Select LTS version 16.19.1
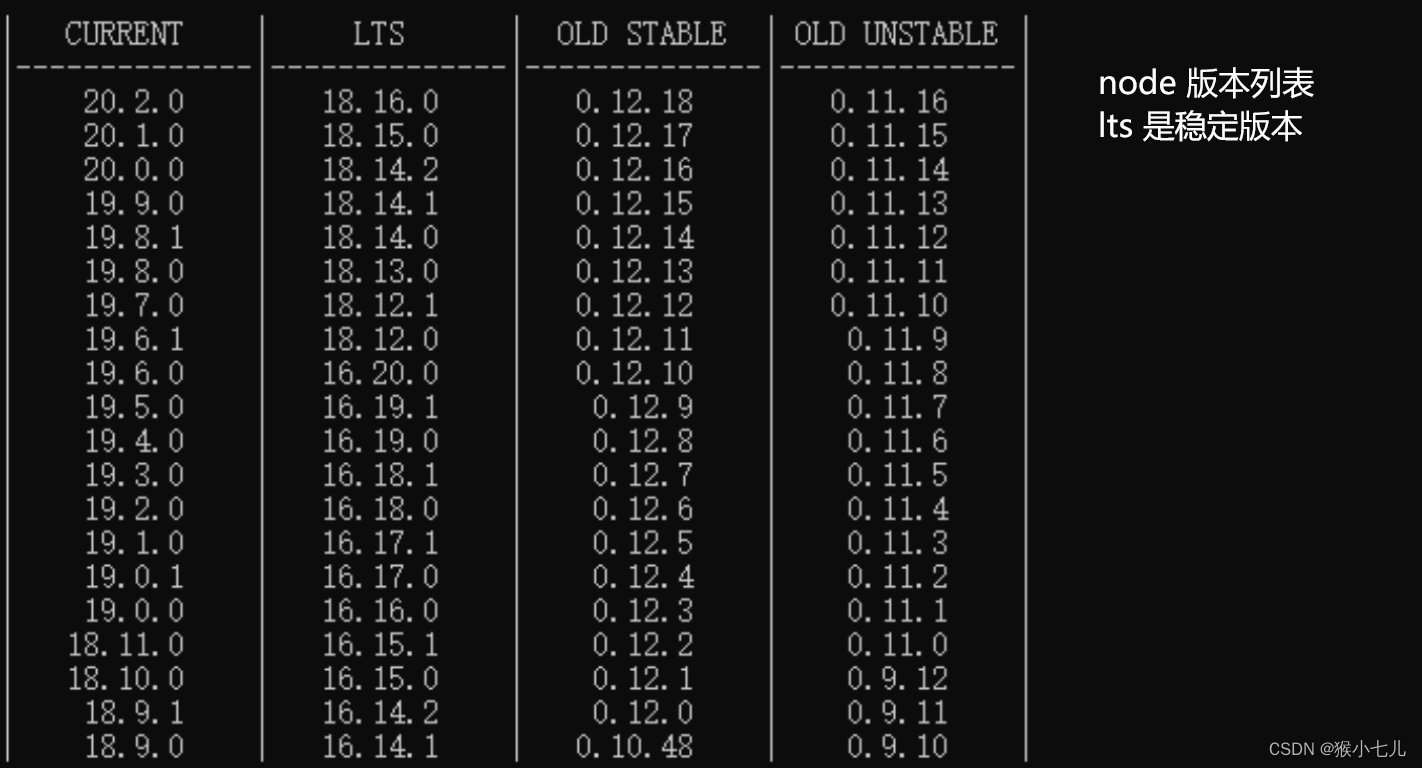Viewport: 1422px width, 768px height. click(380, 407)
